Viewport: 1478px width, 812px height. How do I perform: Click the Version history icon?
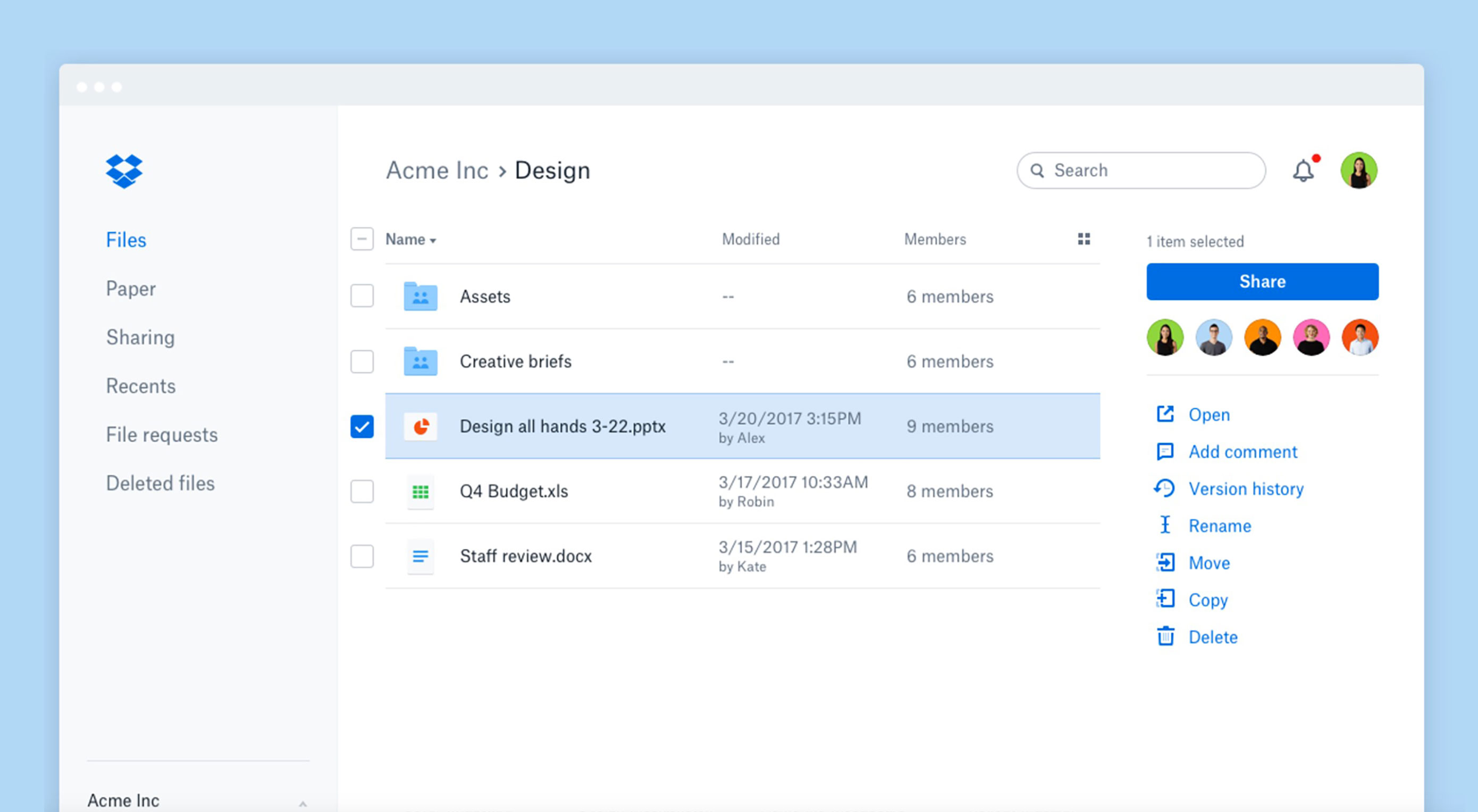pos(1165,488)
